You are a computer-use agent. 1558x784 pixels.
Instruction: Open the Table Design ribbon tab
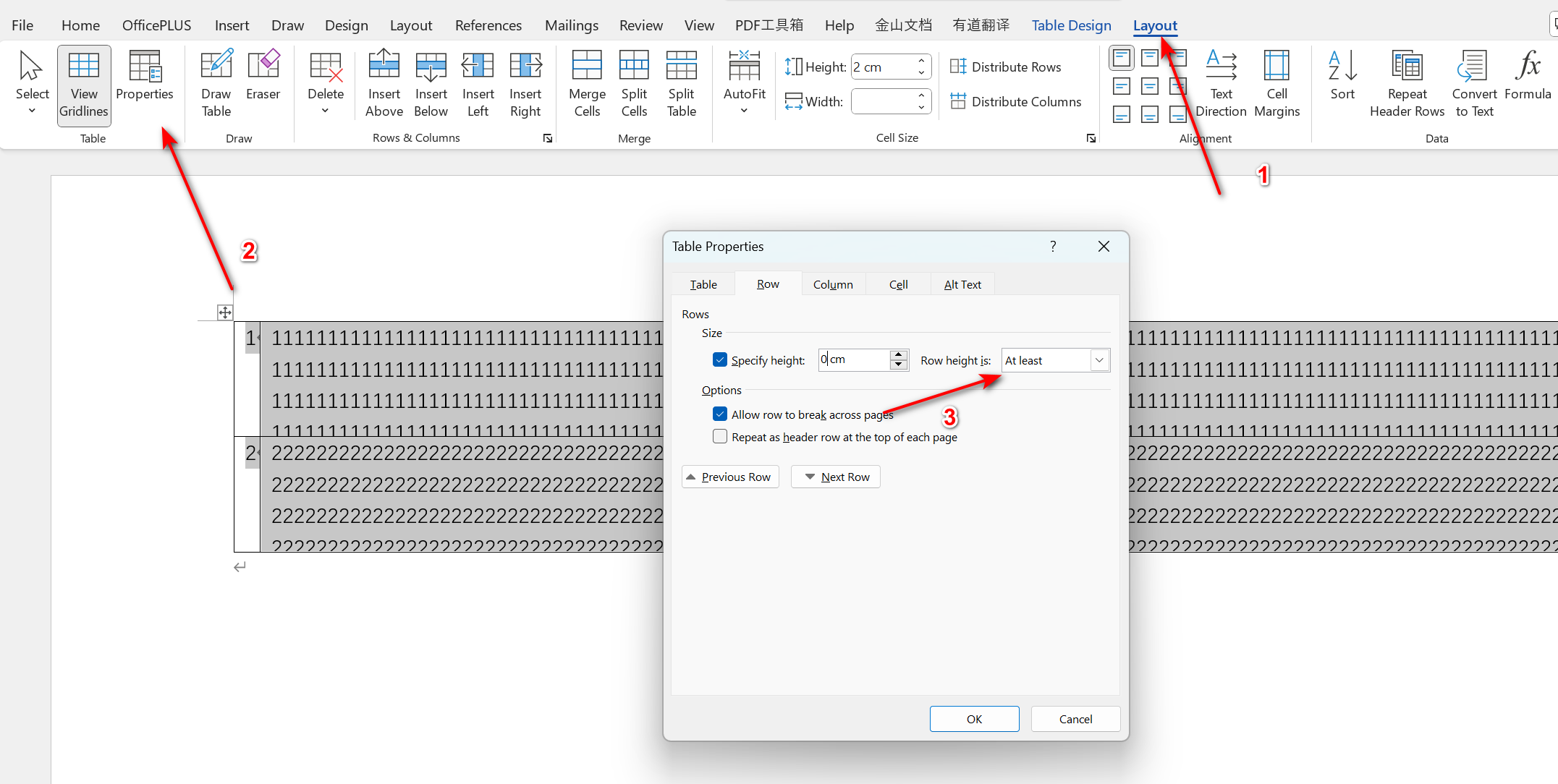(x=1071, y=25)
